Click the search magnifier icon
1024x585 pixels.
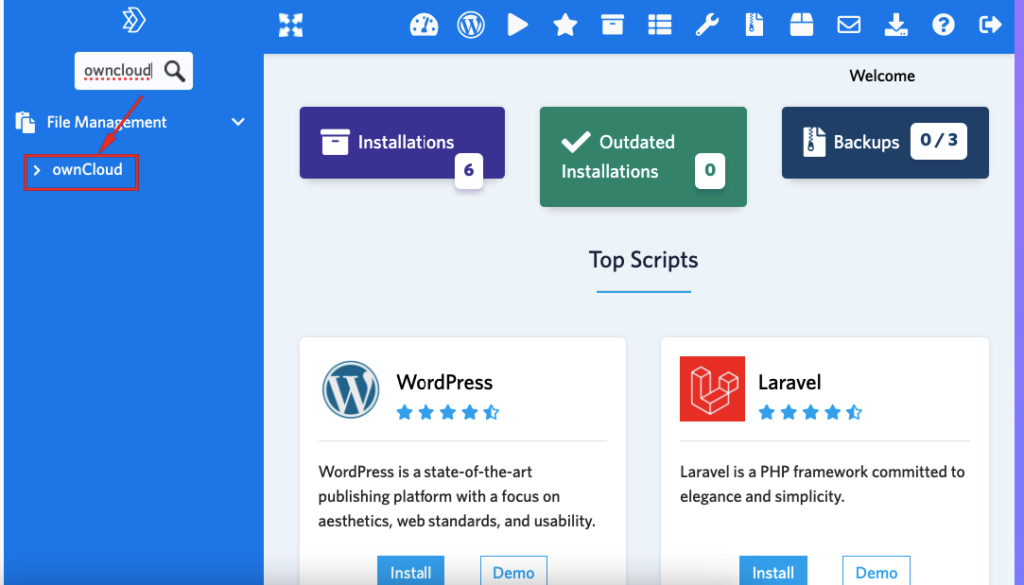[x=174, y=71]
